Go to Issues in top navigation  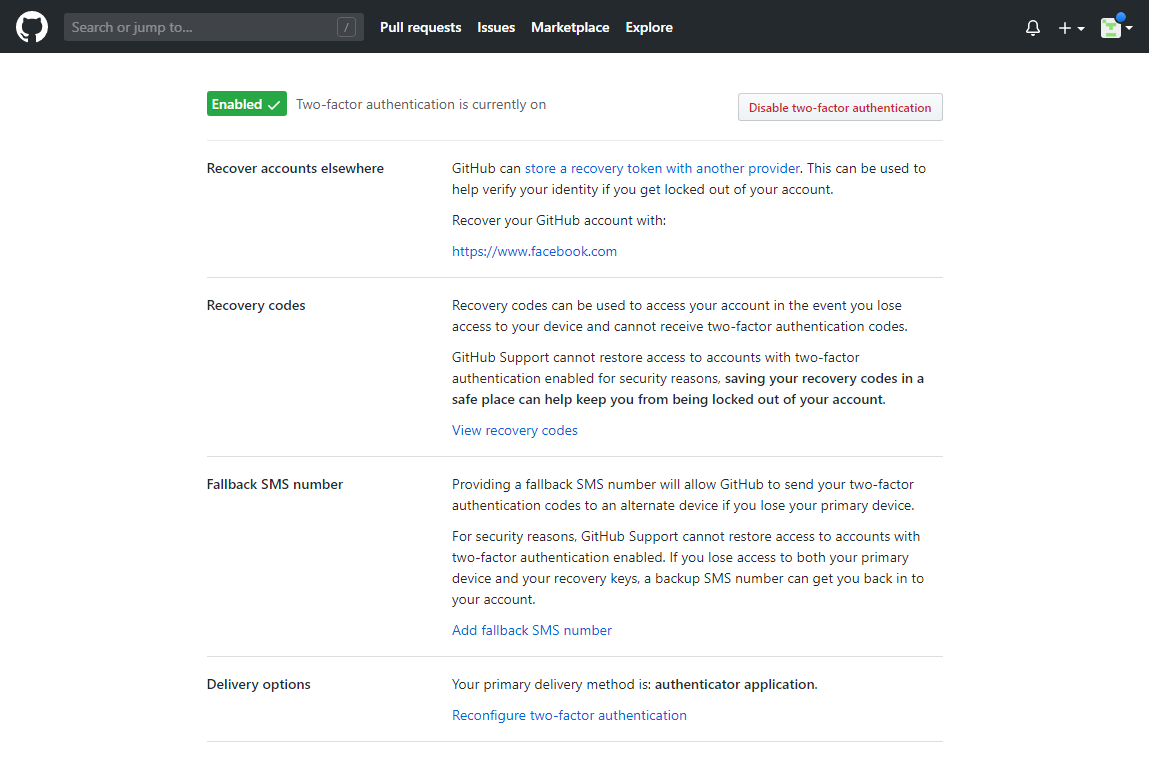[x=496, y=27]
